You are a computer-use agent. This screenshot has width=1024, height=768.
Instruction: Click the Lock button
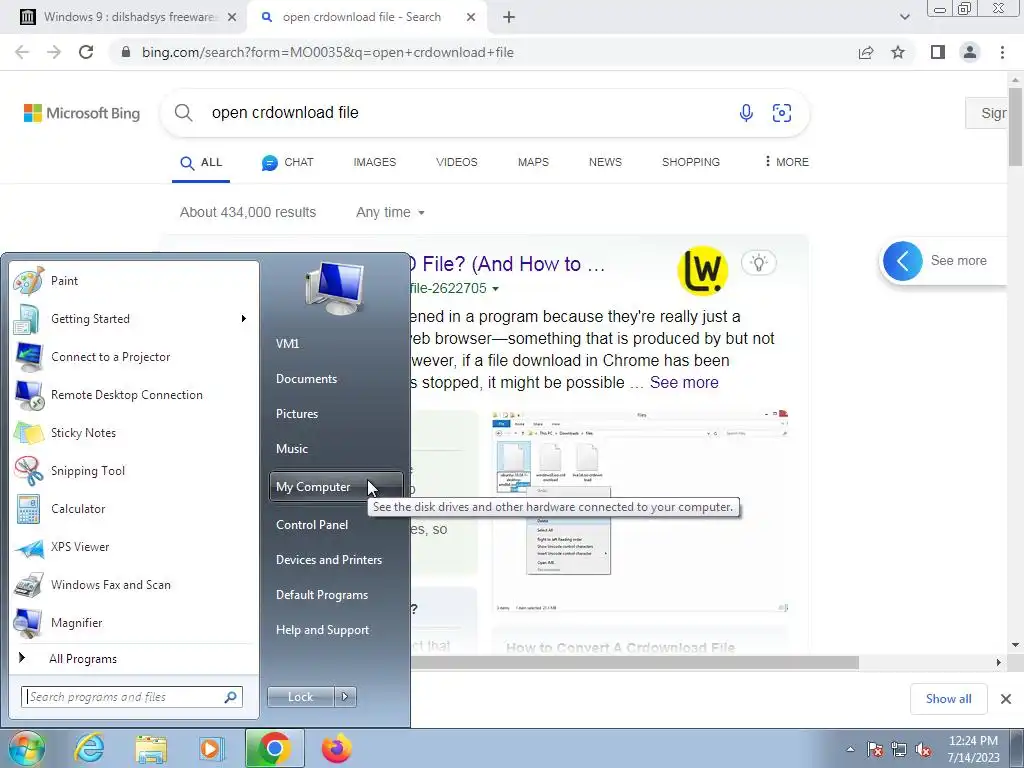(x=300, y=697)
